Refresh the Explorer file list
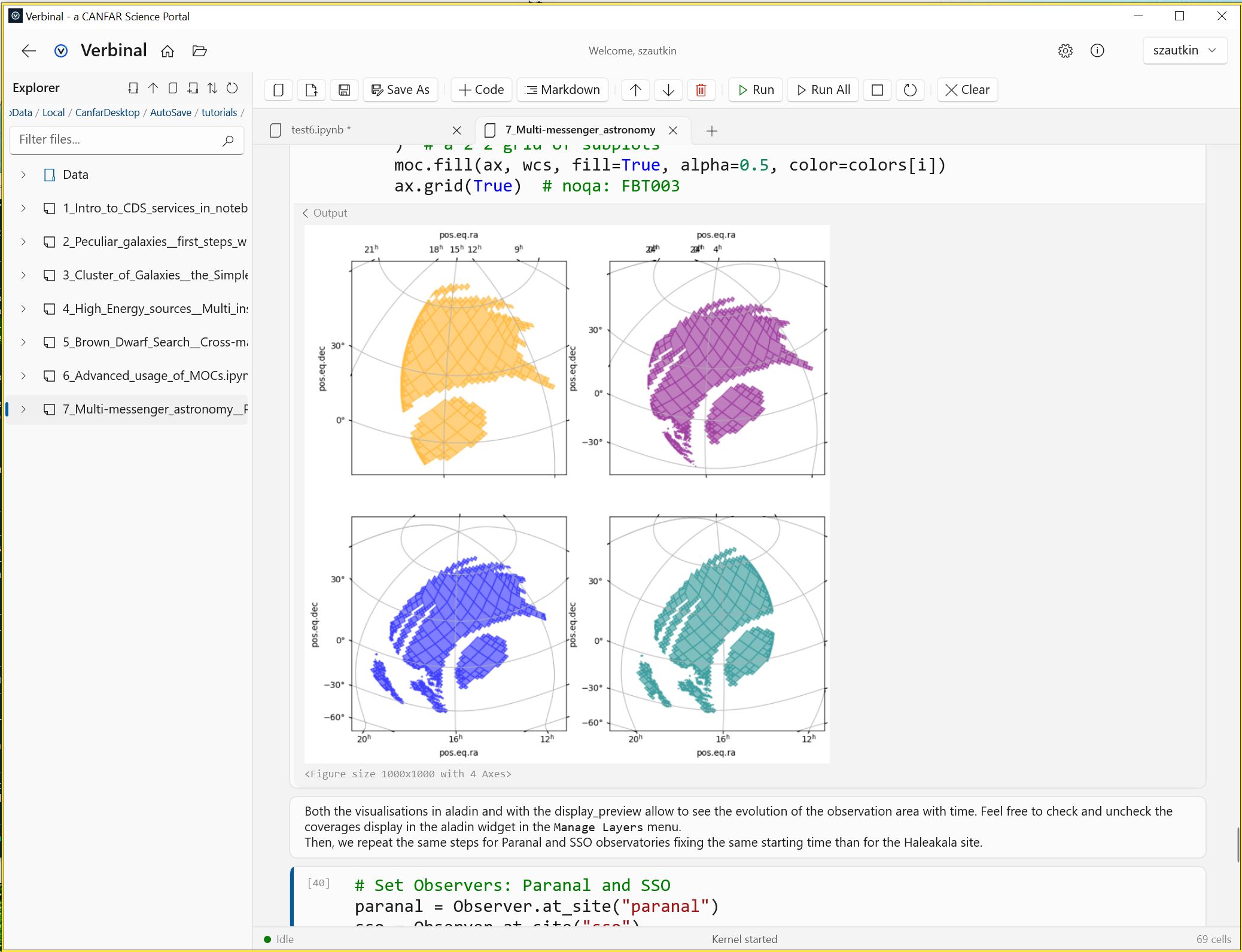Screen dimensions: 1242x952 (x=232, y=88)
